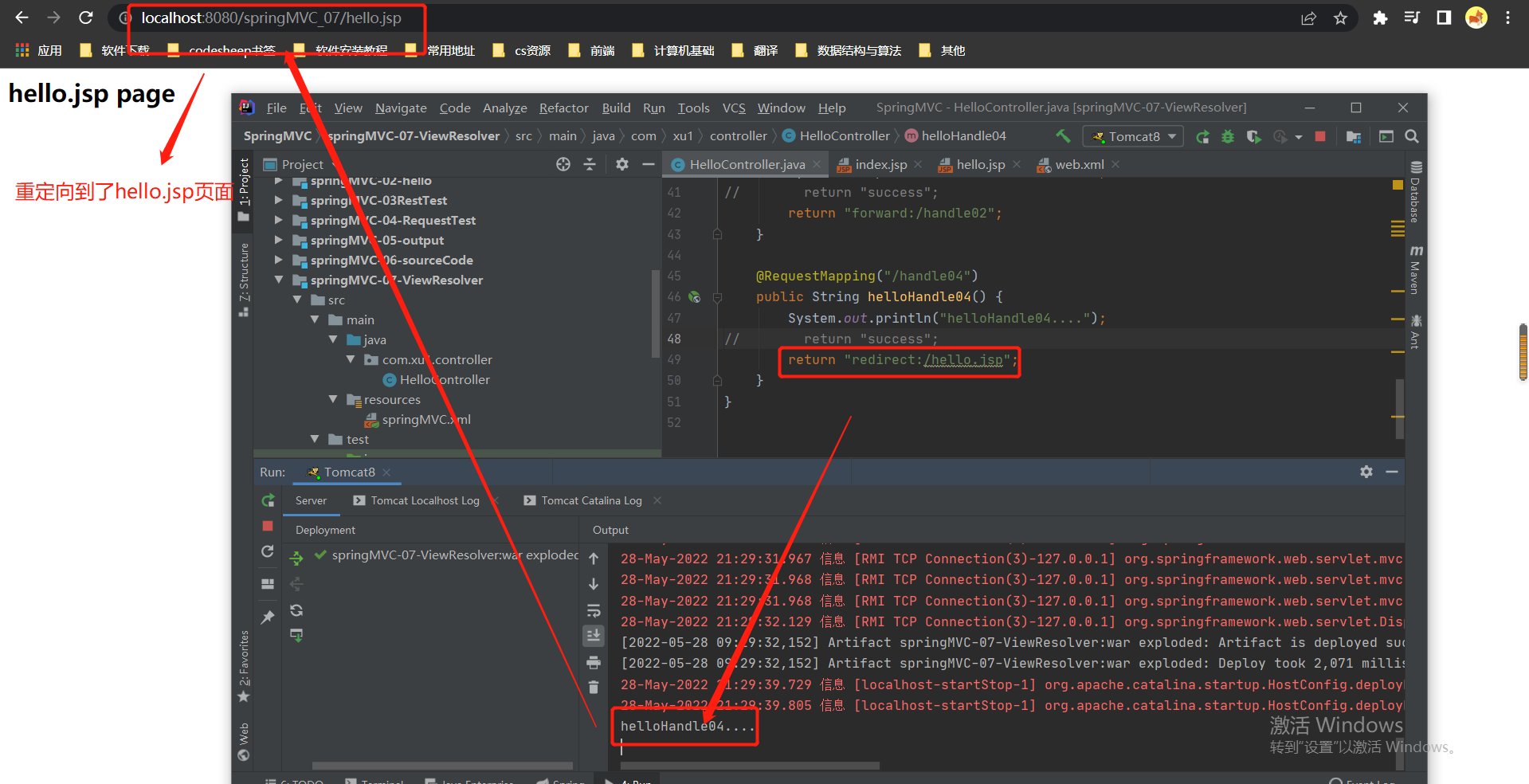
Task: Click the locate/select opened file target icon
Action: (563, 164)
